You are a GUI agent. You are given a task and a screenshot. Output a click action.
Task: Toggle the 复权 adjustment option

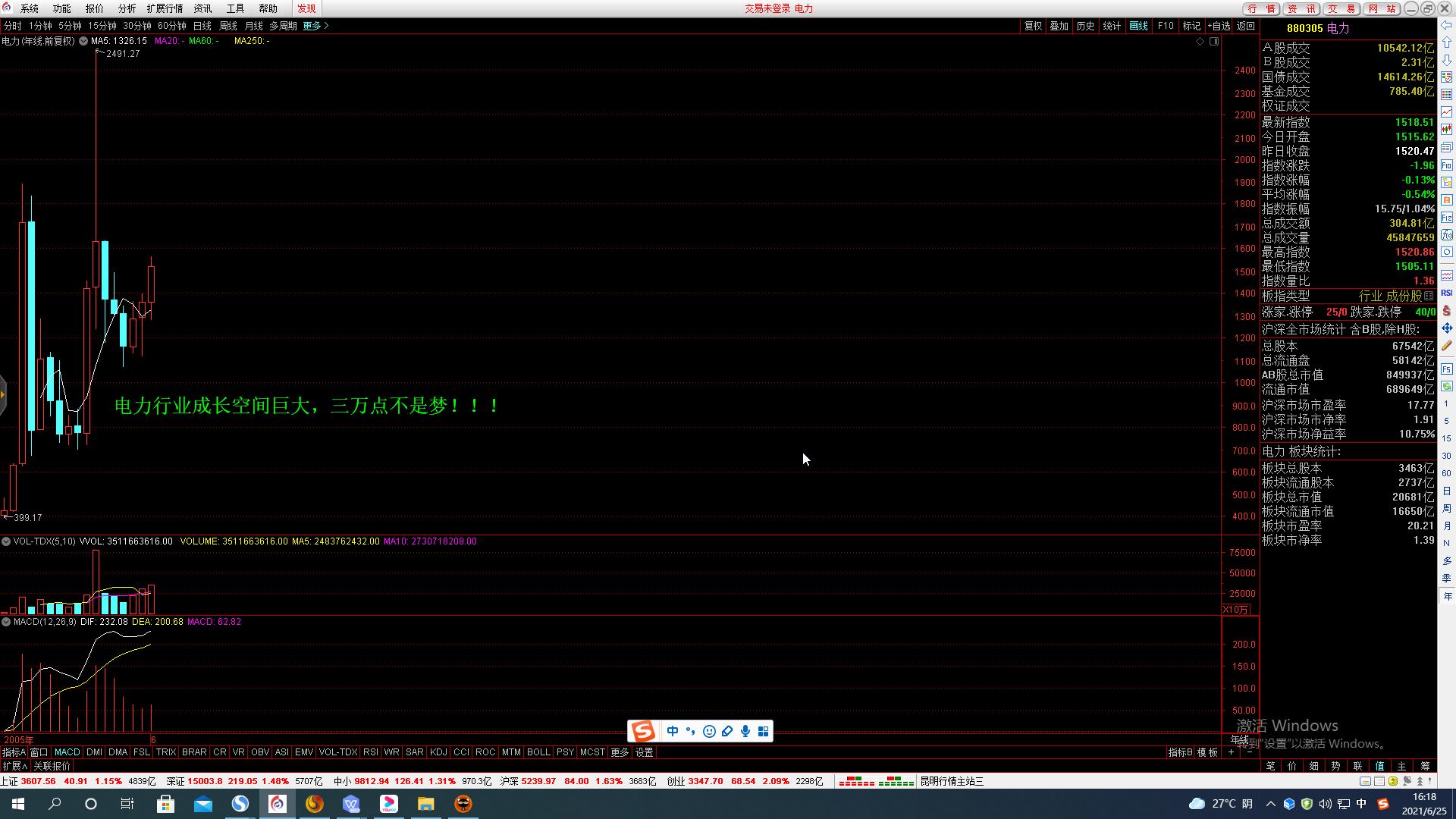(1033, 26)
